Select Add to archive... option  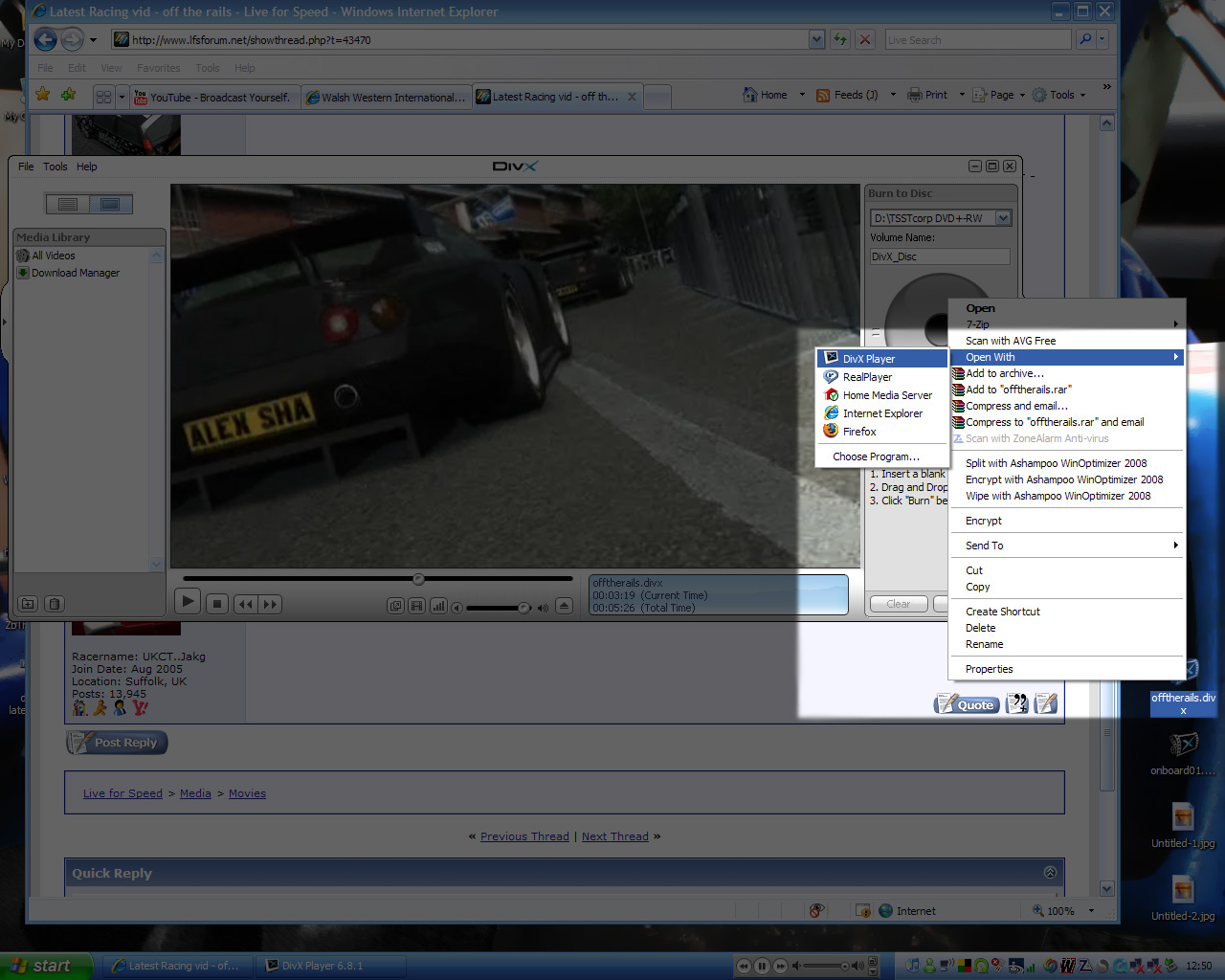(1066, 373)
